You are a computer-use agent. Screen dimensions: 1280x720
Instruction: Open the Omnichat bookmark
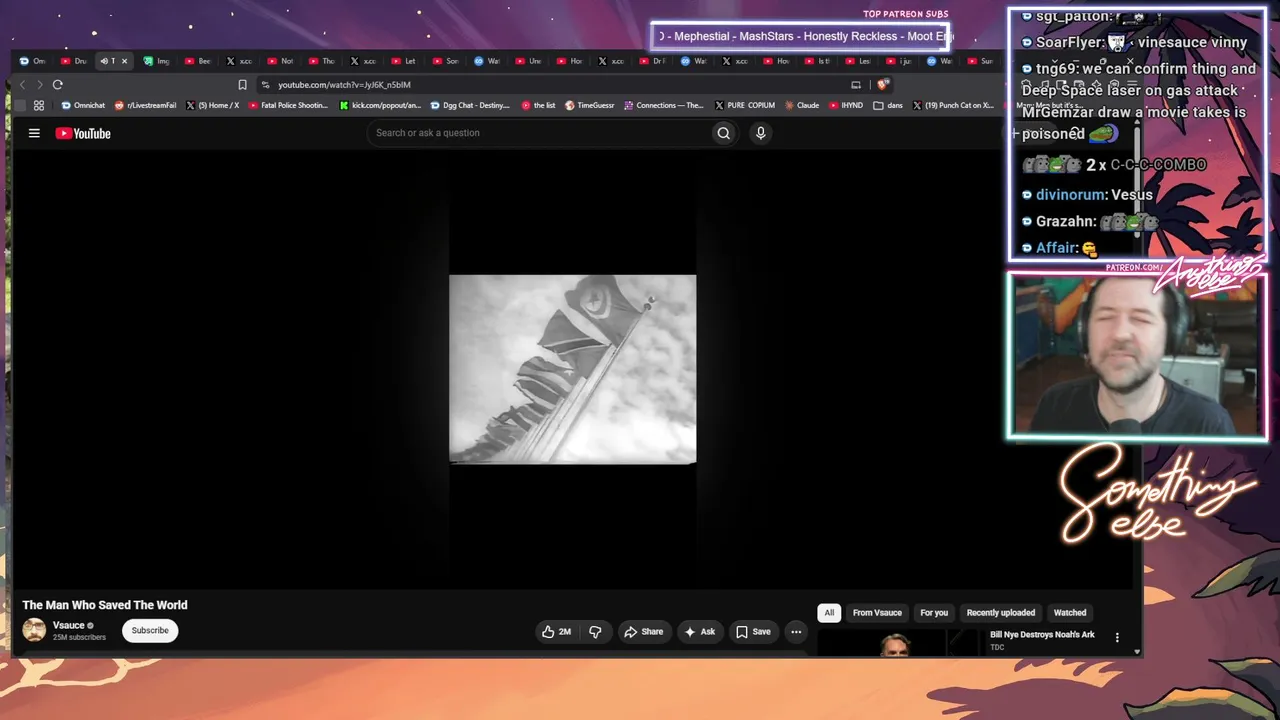click(83, 105)
